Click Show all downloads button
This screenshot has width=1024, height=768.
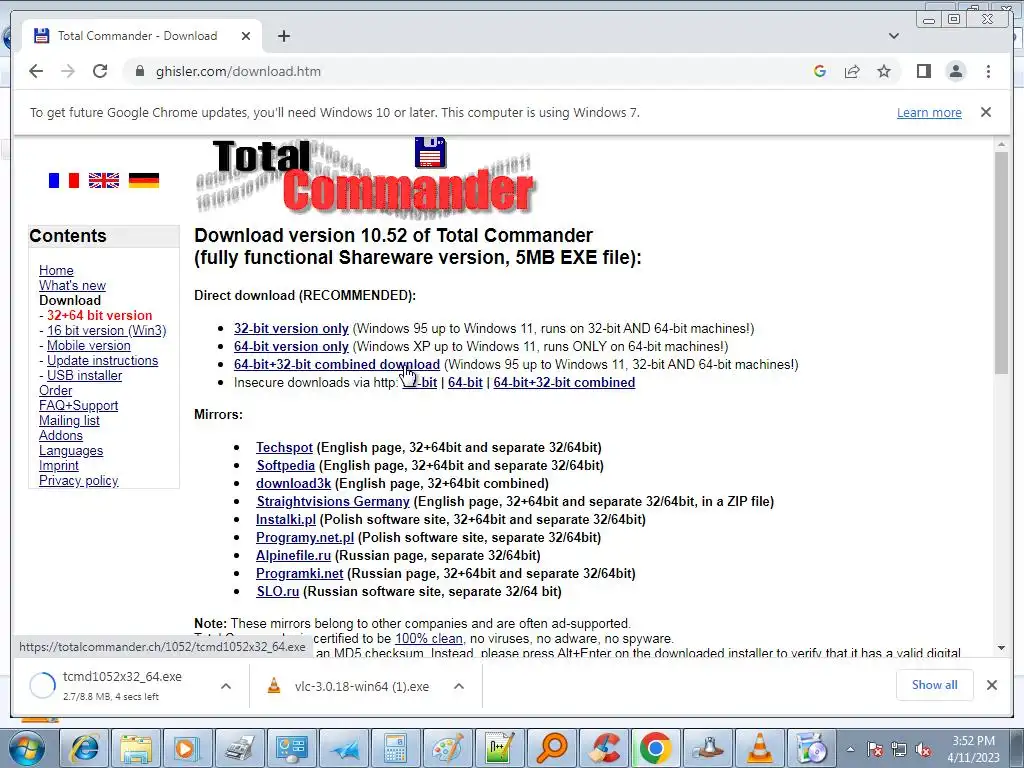935,684
